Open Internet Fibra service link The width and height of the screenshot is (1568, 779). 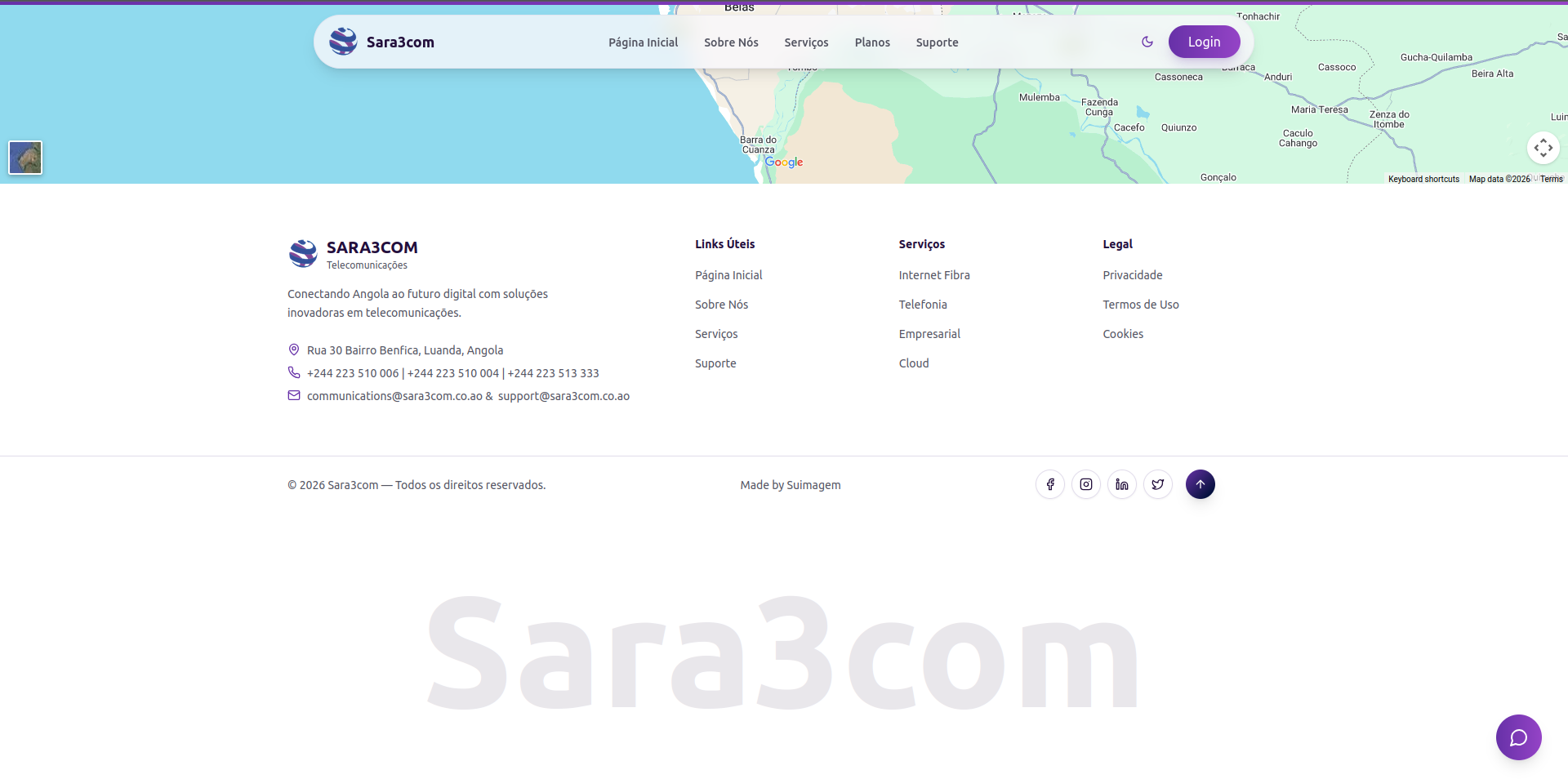pyautogui.click(x=934, y=275)
